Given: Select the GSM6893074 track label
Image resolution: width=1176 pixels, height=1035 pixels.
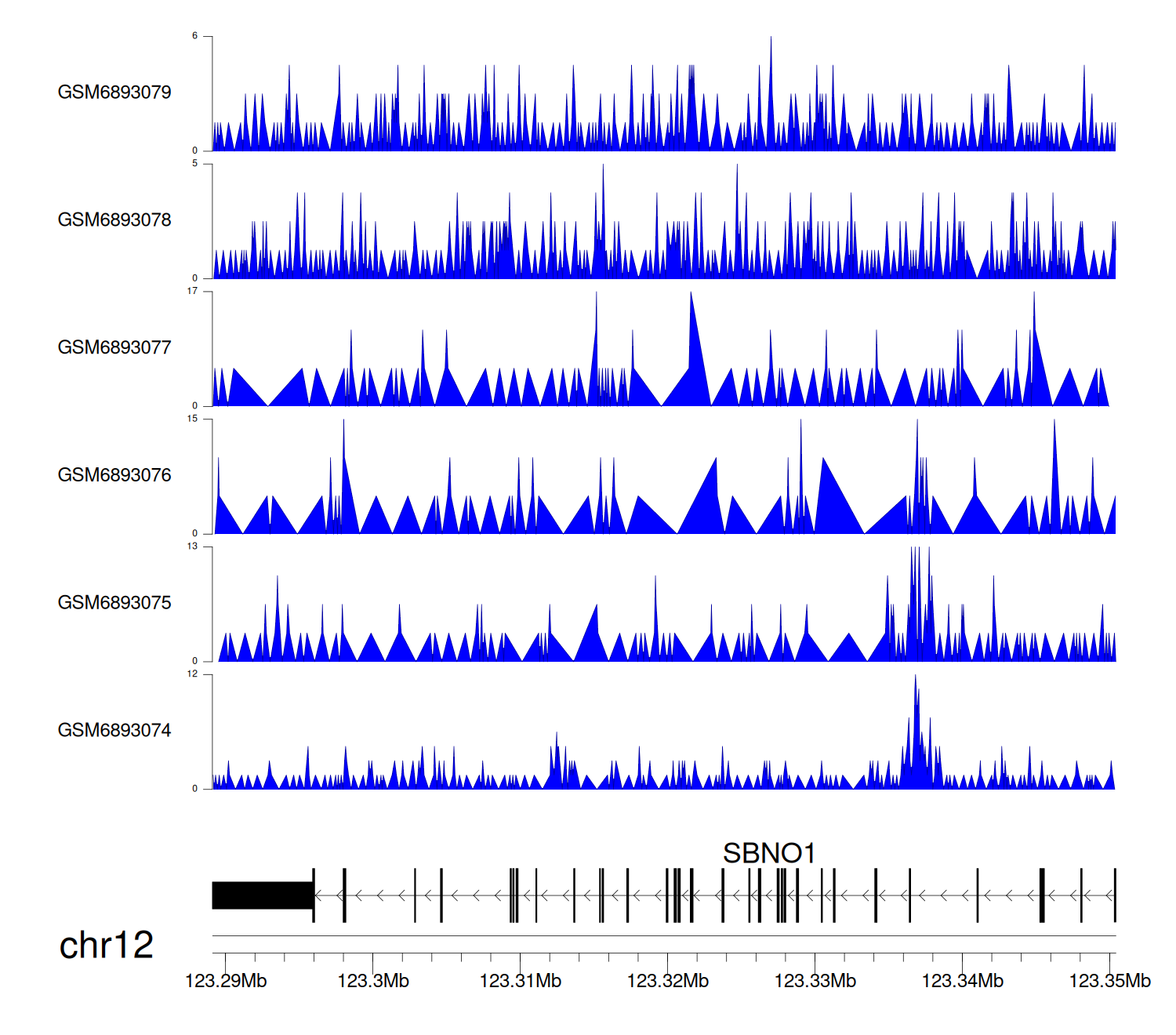Looking at the screenshot, I should (114, 731).
